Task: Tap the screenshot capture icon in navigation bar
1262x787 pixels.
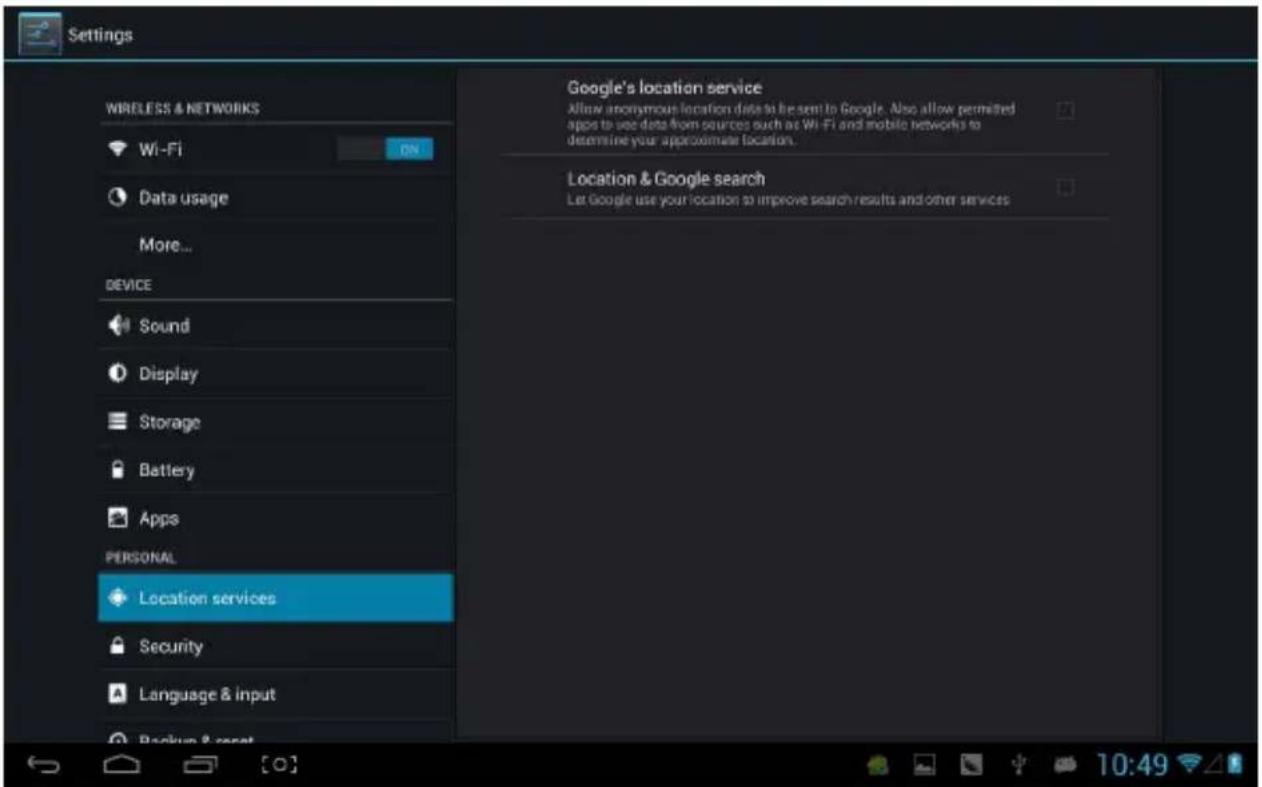Action: [x=279, y=765]
